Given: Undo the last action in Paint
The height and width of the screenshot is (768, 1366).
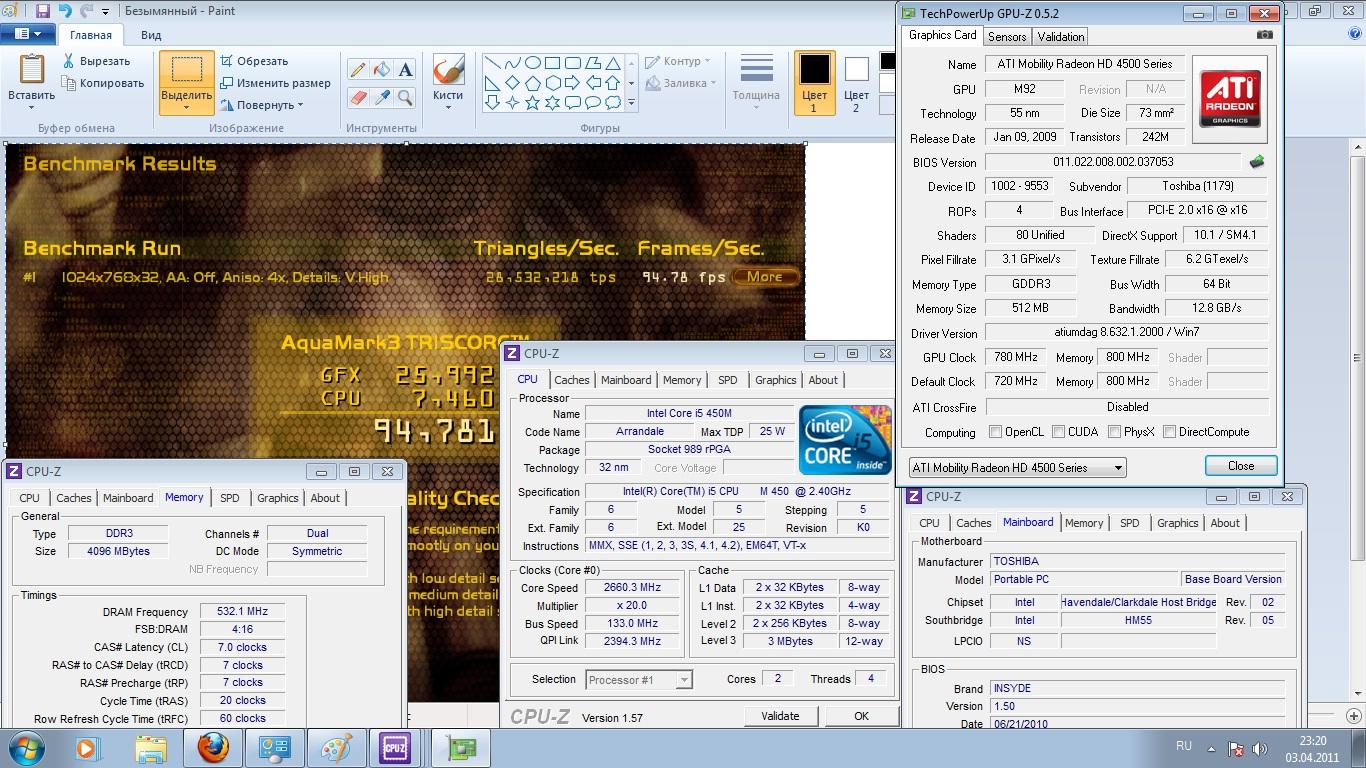Looking at the screenshot, I should 65,11.
